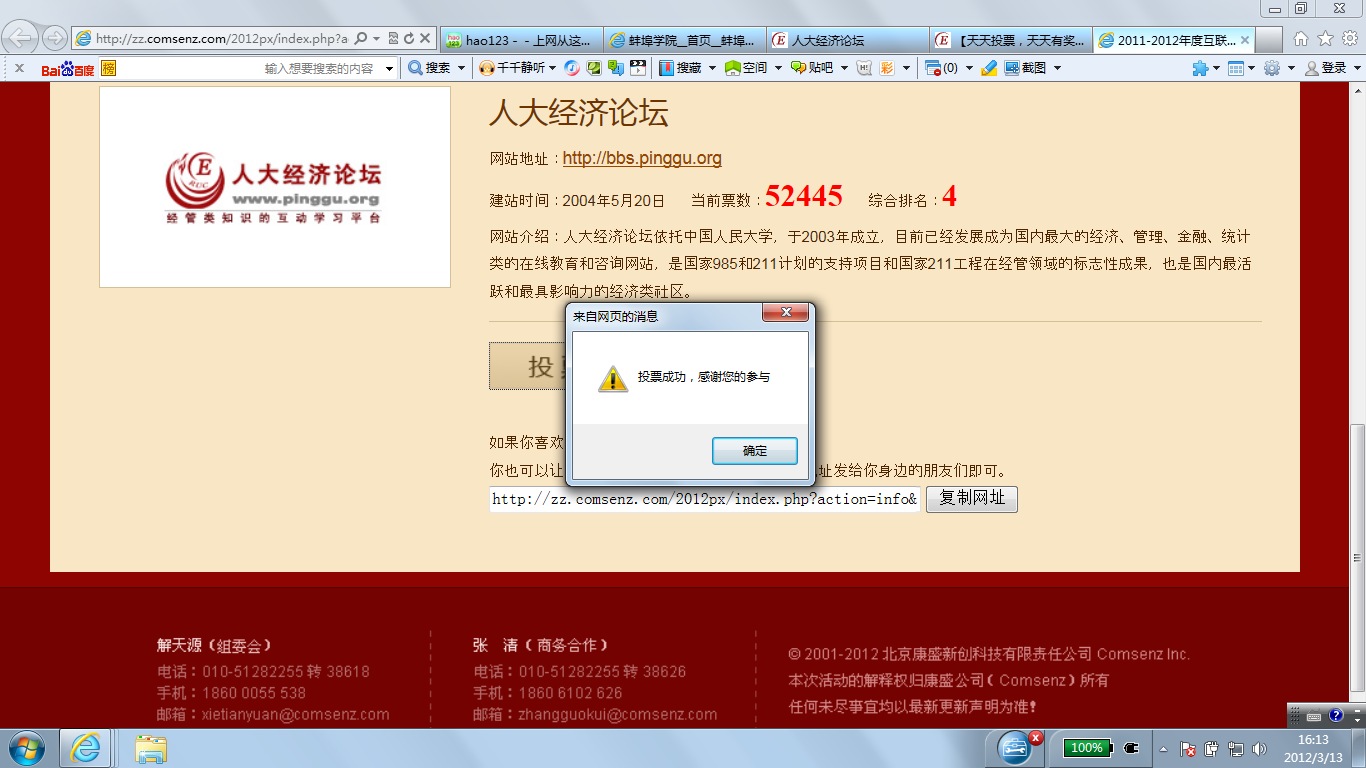This screenshot has width=1366, height=768.
Task: Click the 复制网址 button
Action: (x=972, y=499)
